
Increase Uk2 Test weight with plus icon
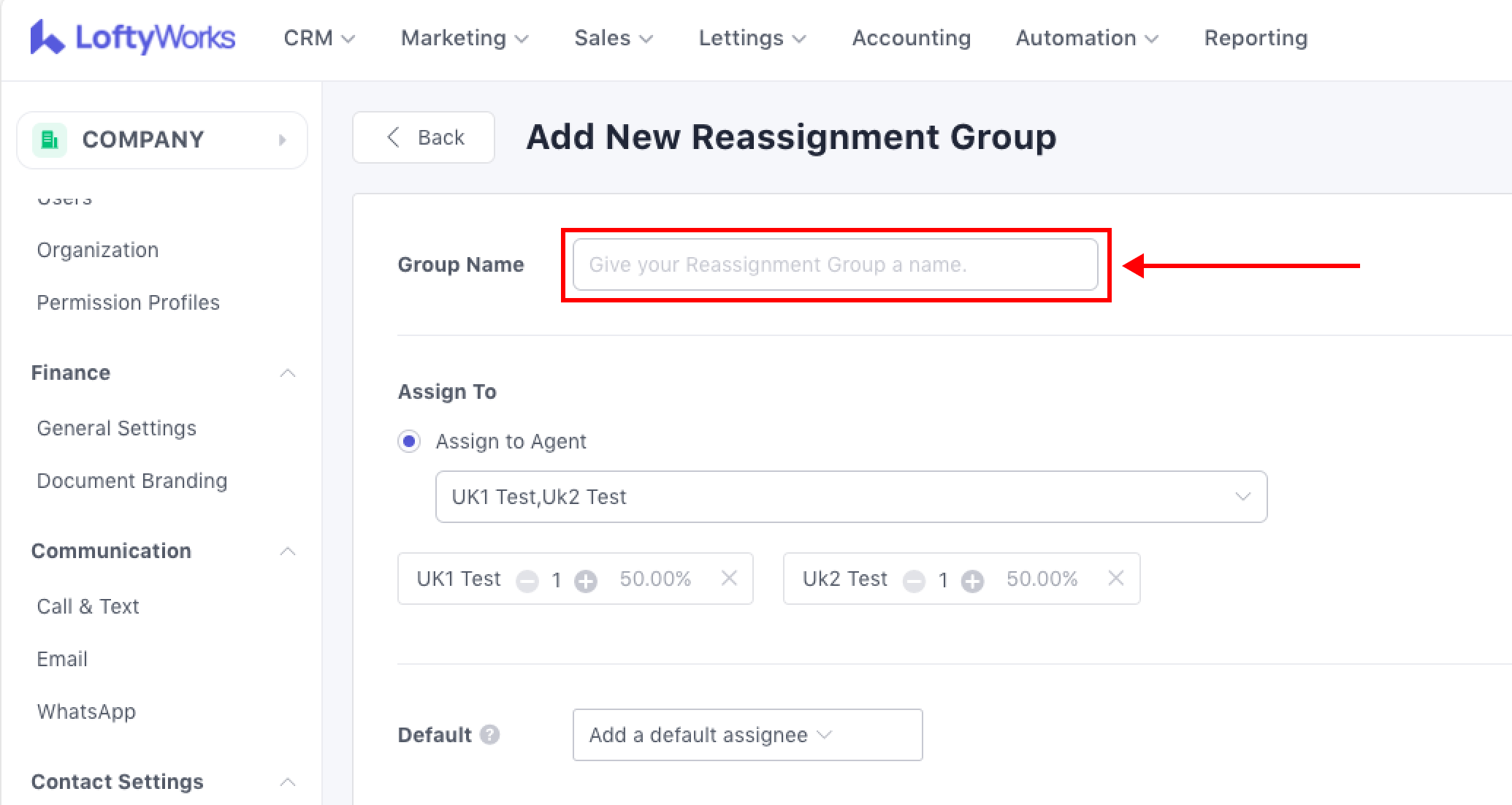(972, 581)
